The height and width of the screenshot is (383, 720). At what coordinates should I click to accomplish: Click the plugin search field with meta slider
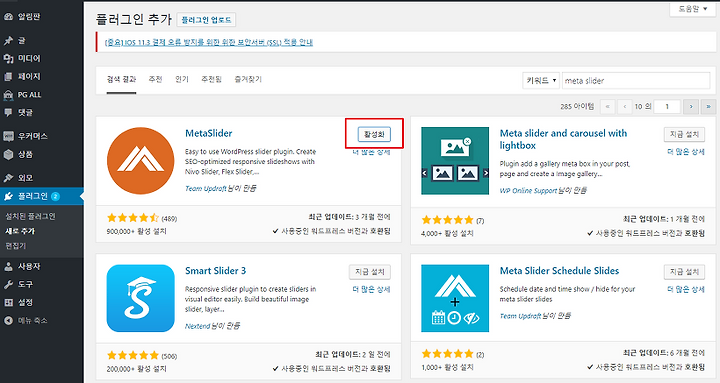[636, 81]
